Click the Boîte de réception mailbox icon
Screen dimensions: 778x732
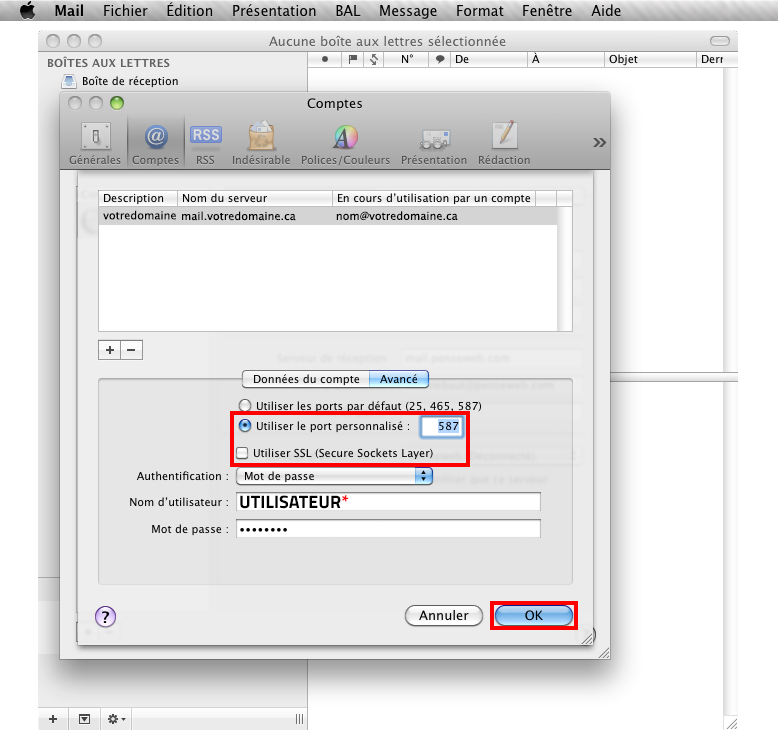click(x=69, y=81)
